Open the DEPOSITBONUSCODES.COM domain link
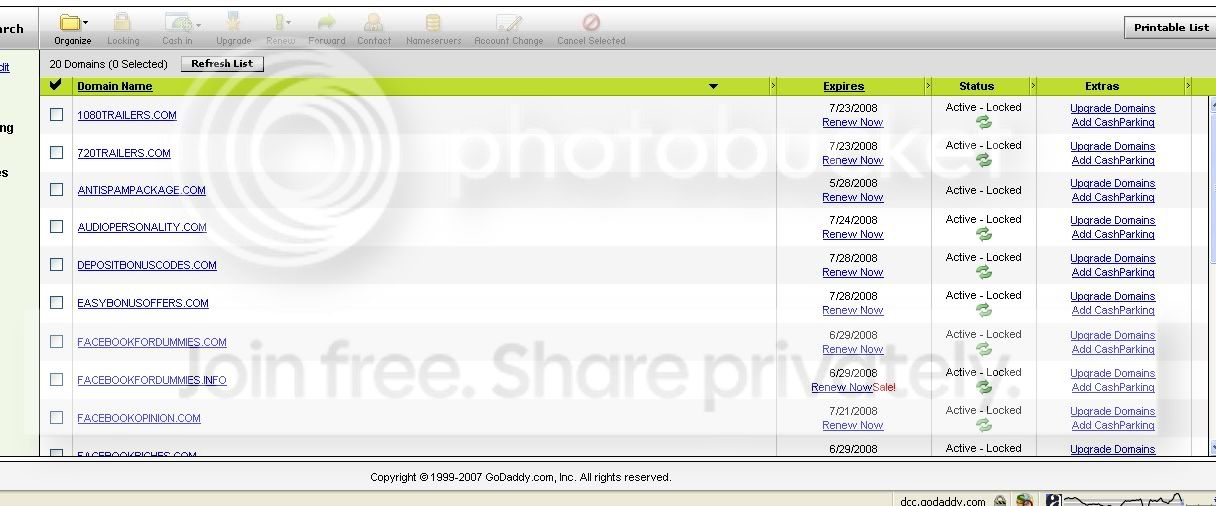1216x506 pixels. click(x=147, y=265)
